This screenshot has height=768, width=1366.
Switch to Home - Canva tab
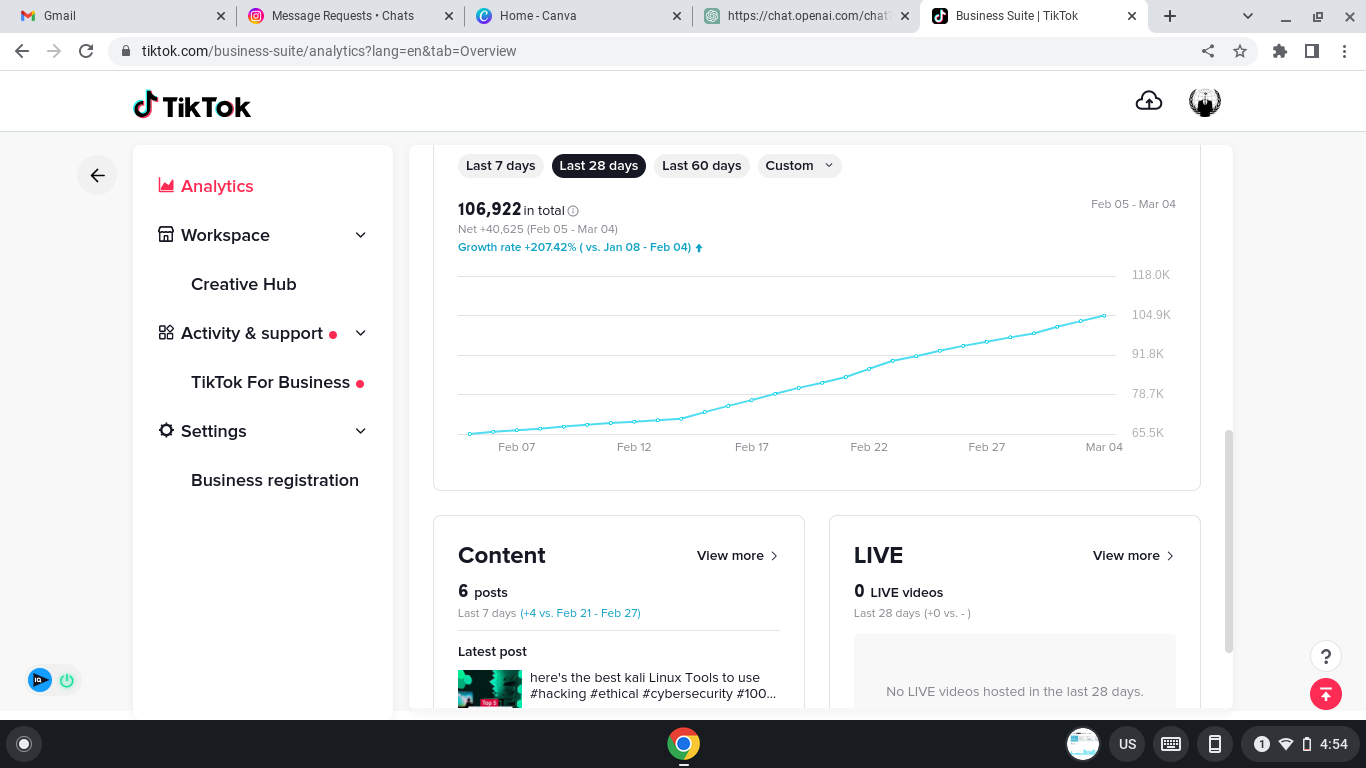[579, 16]
